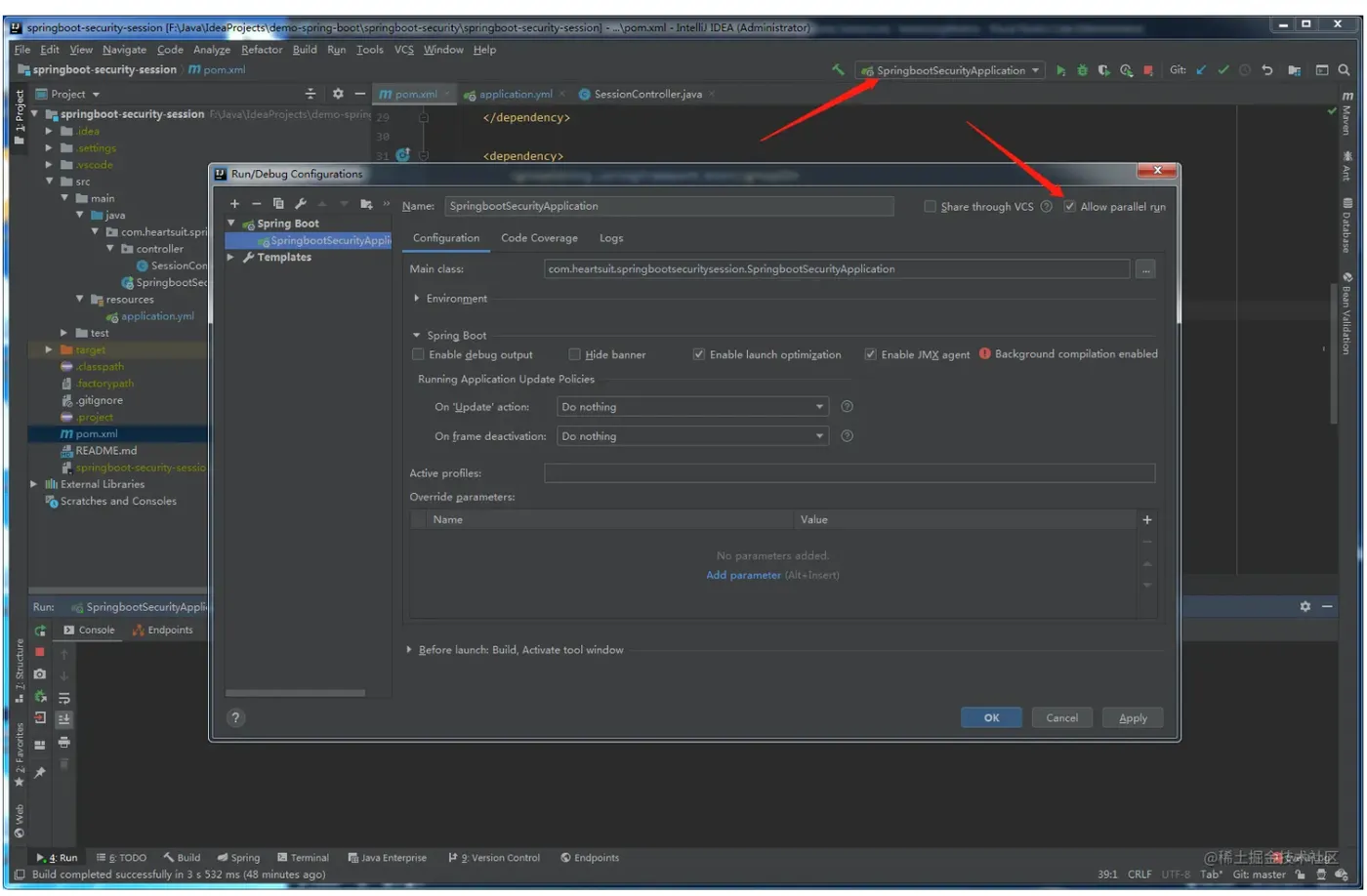This screenshot has width=1367, height=896.
Task: Open SessionController.java editor tab
Action: 647,95
